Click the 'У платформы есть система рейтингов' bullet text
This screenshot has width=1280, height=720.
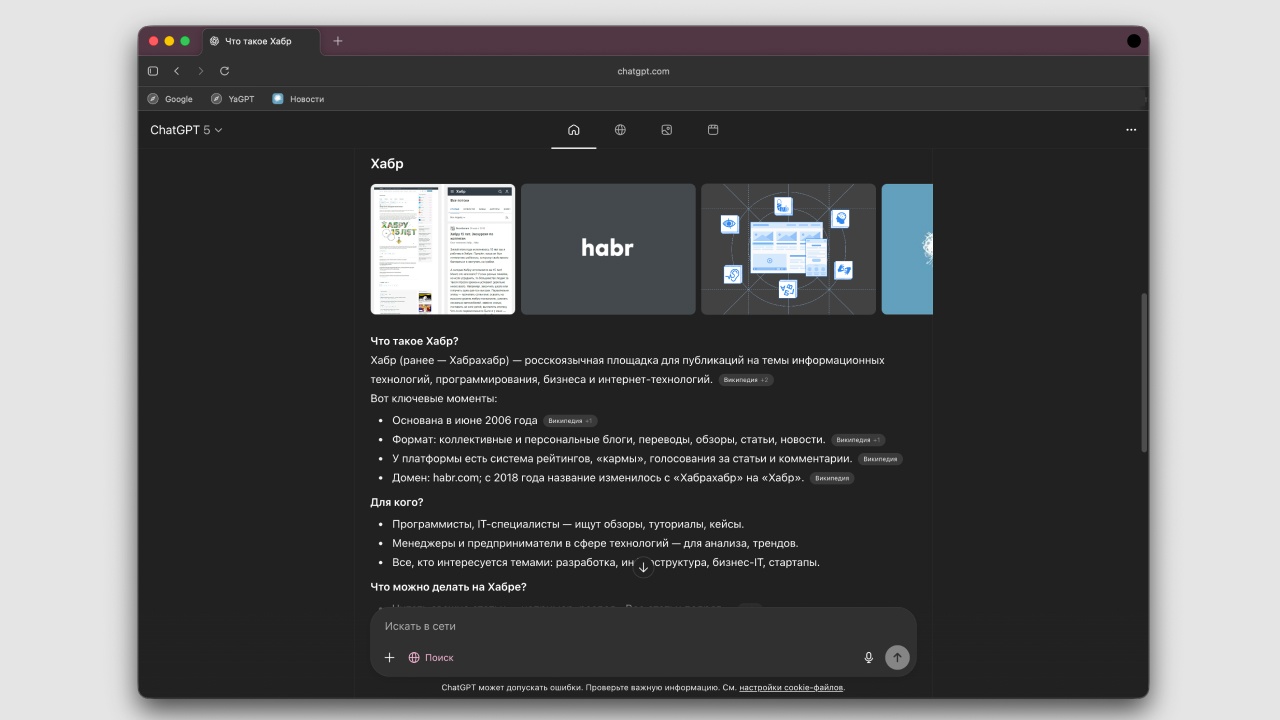click(x=622, y=459)
